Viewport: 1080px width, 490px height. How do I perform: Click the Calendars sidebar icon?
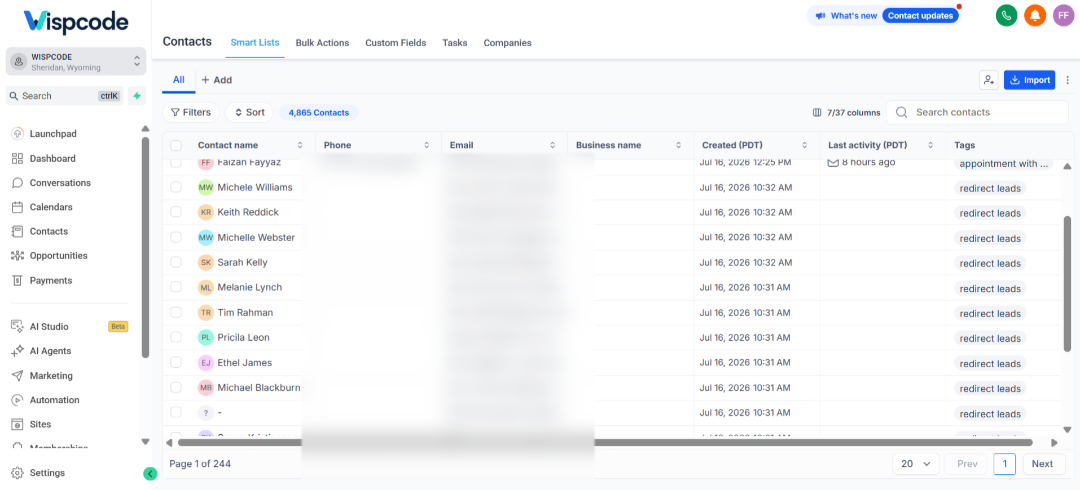tap(18, 207)
